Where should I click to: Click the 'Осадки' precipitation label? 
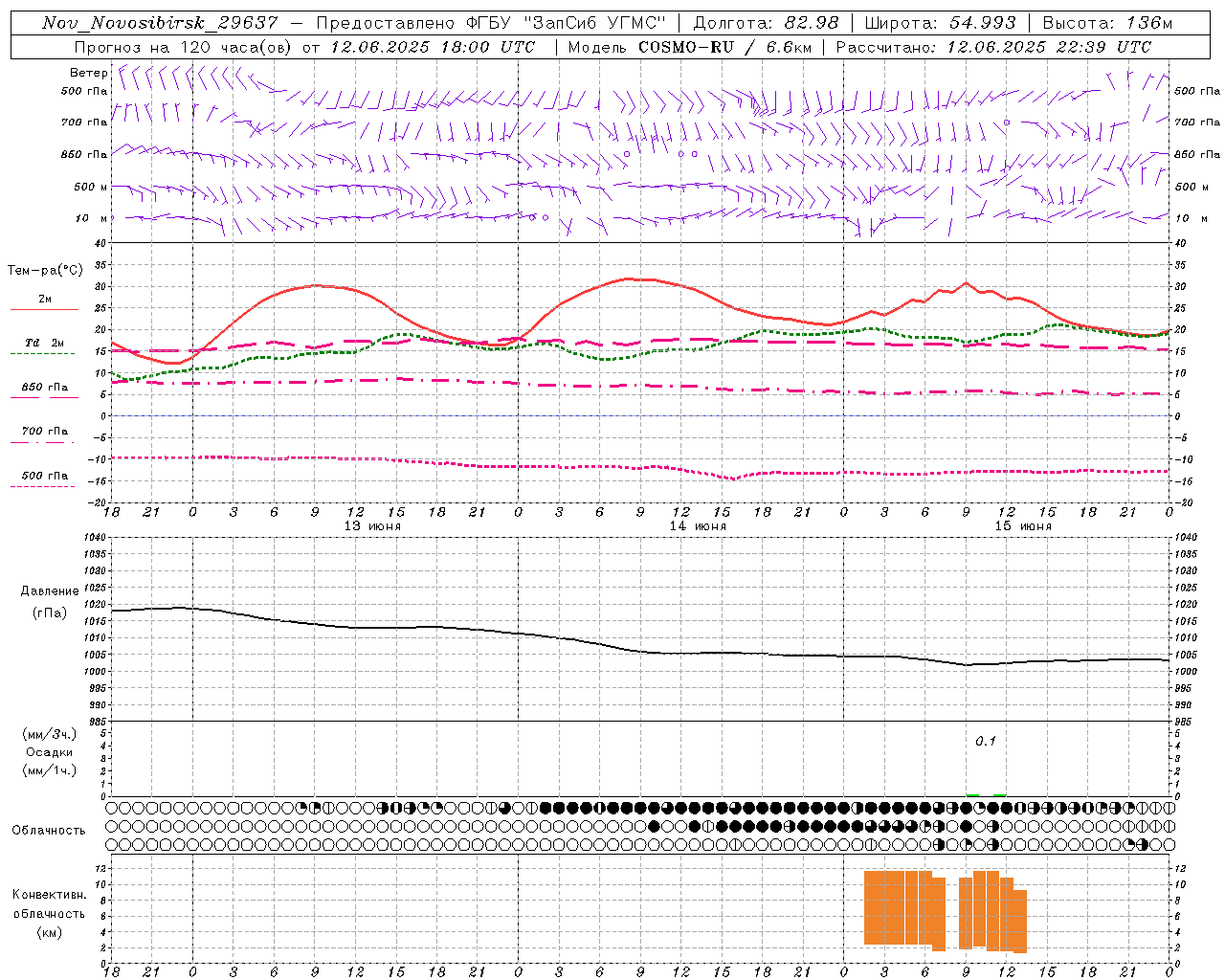[50, 752]
